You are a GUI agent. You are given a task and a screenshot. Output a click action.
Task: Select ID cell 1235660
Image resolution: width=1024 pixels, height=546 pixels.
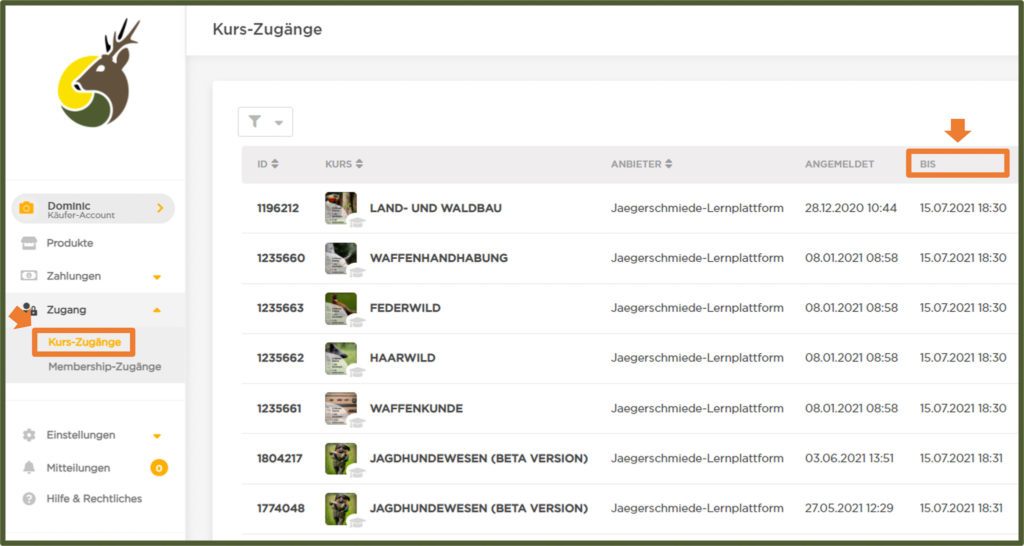281,258
